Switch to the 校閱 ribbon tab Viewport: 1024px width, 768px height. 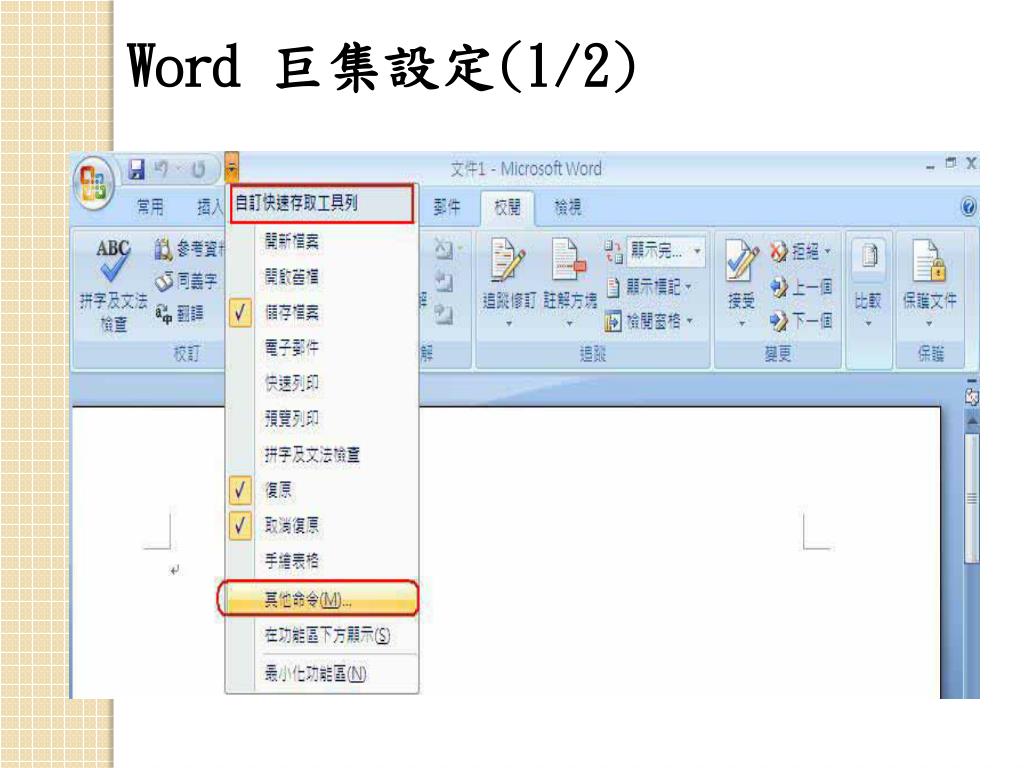point(507,208)
